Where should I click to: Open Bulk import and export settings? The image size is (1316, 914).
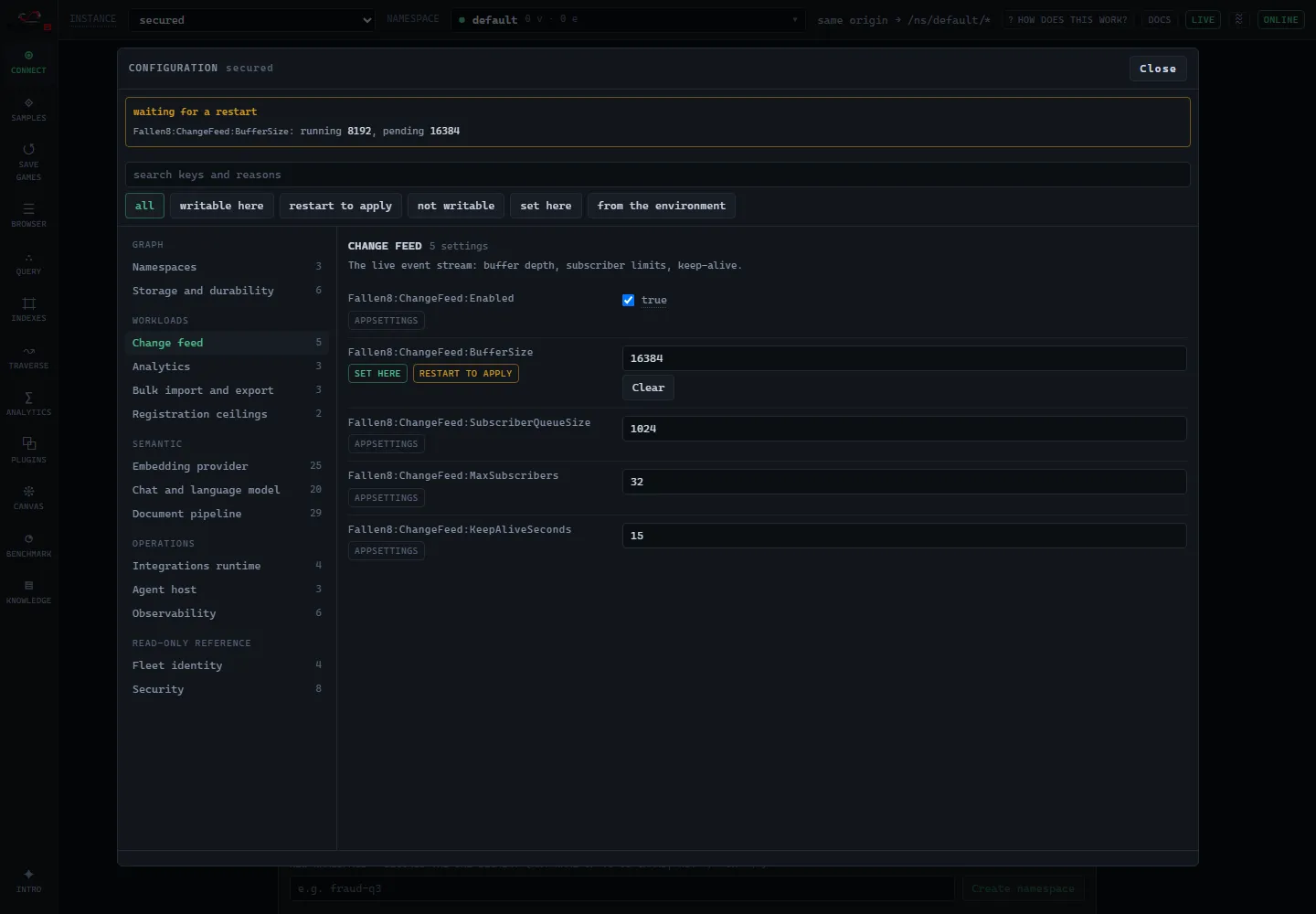coord(227,390)
